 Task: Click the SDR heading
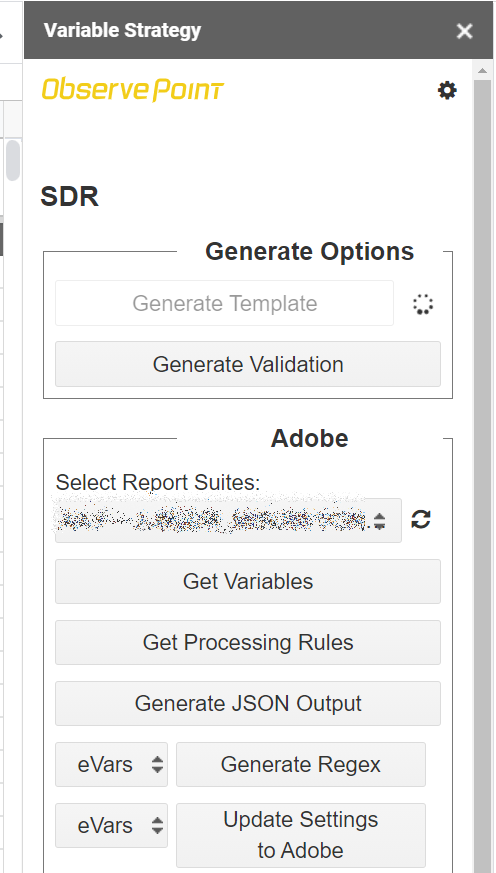pyautogui.click(x=70, y=197)
